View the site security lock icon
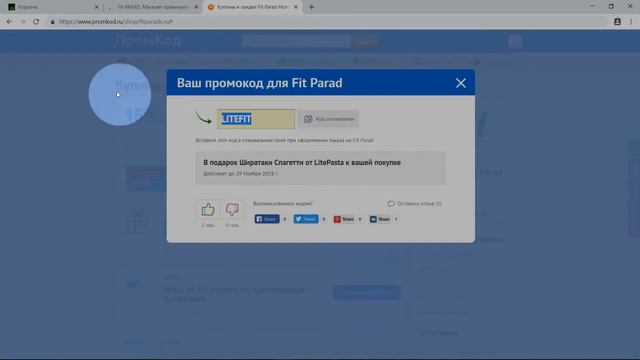Viewport: 640px width, 360px height. point(52,22)
